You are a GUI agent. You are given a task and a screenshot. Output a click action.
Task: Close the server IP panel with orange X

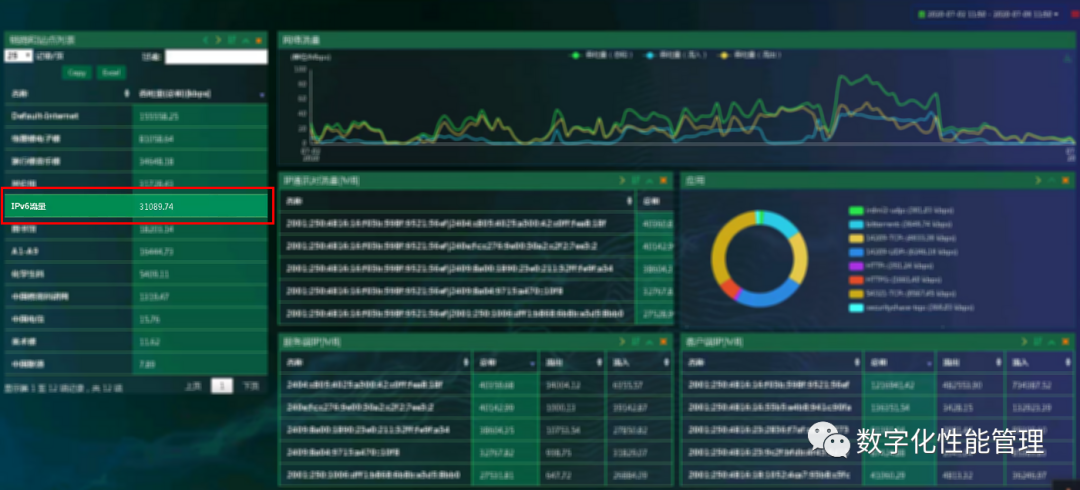[x=663, y=341]
